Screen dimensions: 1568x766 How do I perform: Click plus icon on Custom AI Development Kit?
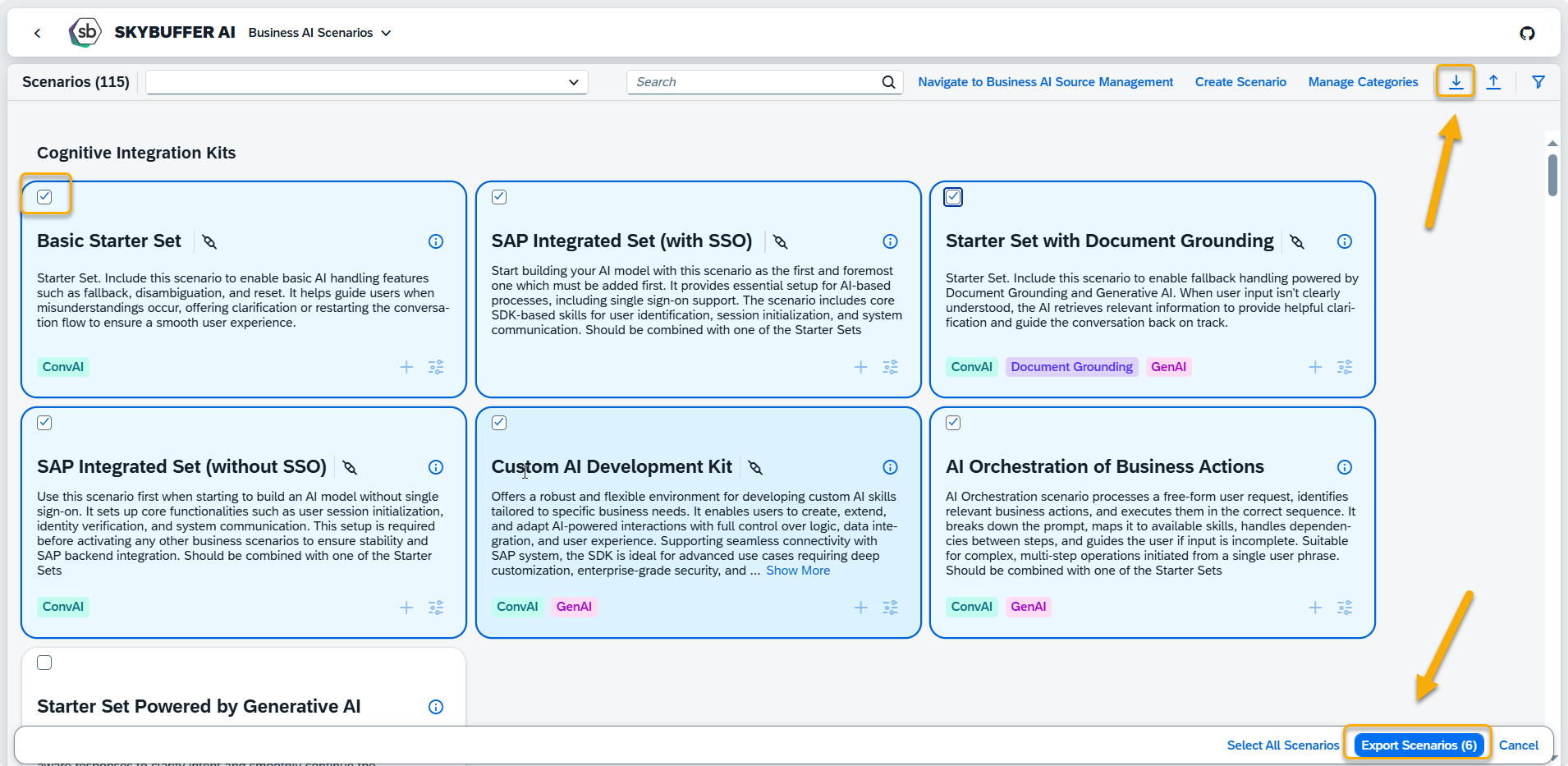(x=860, y=608)
